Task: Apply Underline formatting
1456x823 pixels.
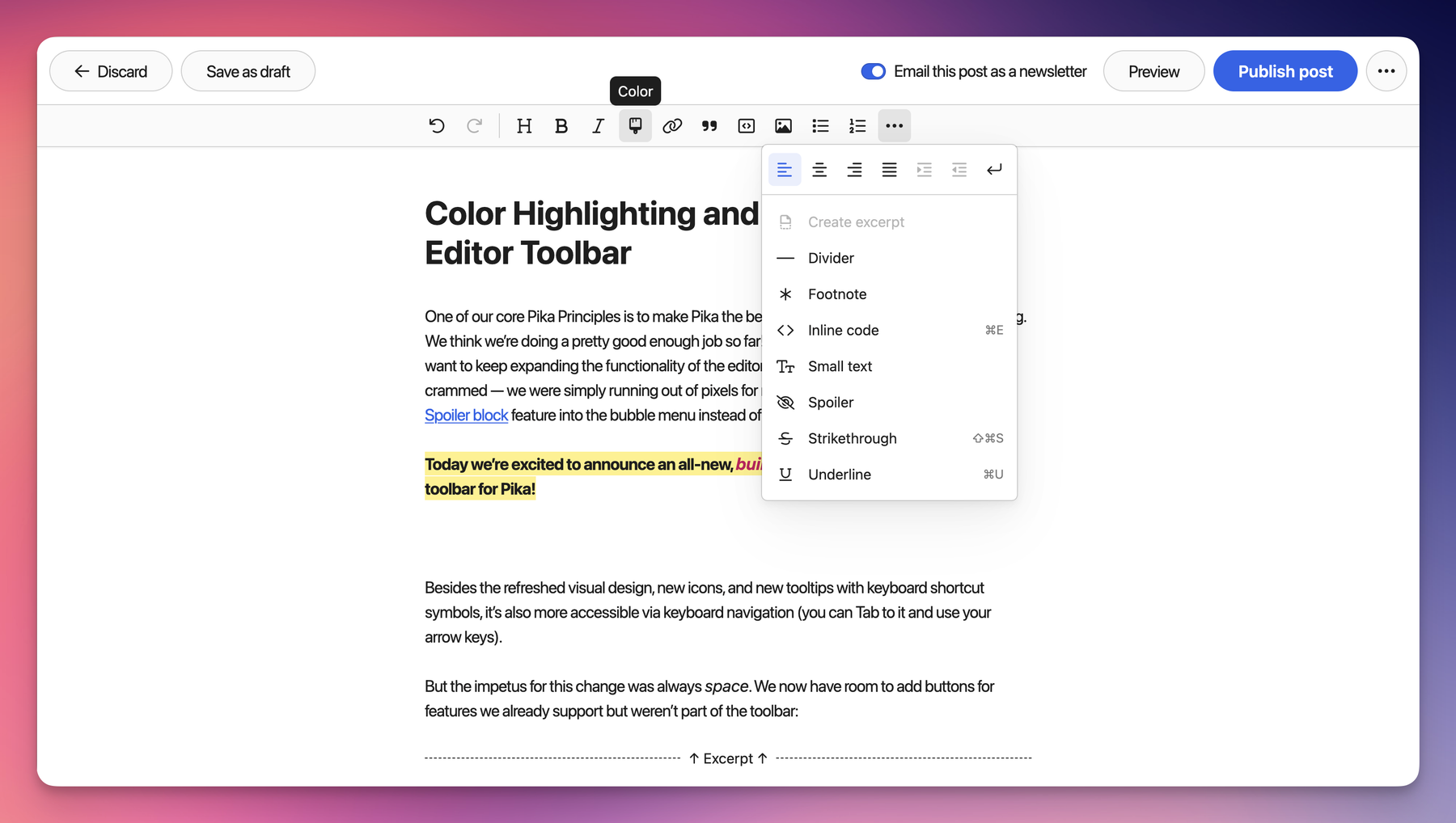Action: (889, 475)
